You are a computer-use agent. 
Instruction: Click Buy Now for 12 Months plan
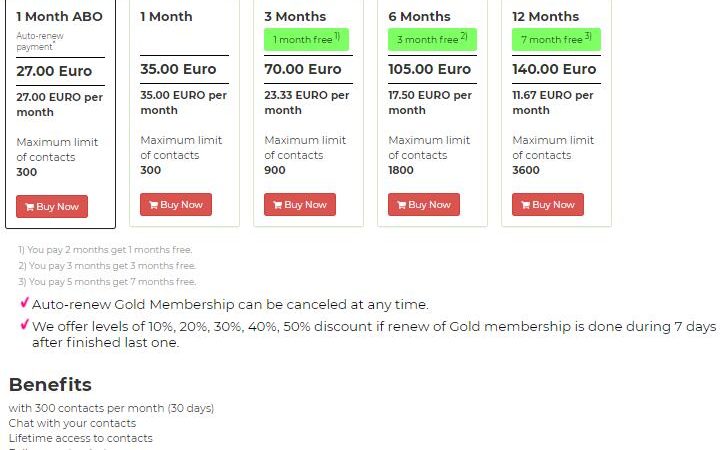coord(548,205)
